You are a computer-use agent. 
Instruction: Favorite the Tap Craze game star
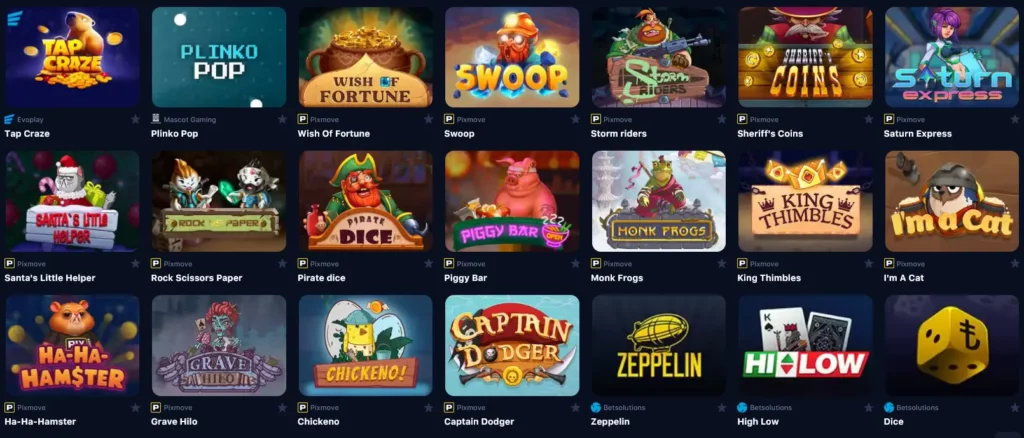(135, 119)
